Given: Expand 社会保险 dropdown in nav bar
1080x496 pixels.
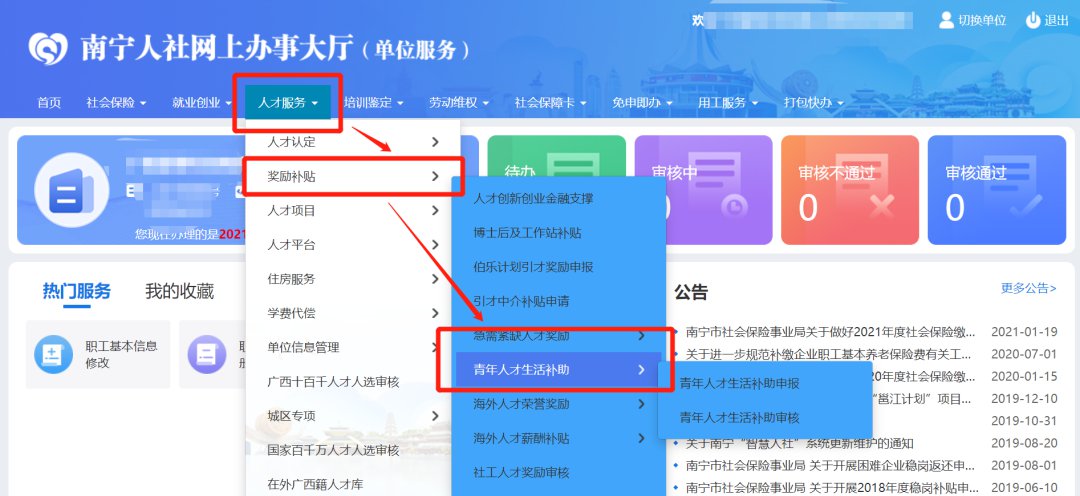Looking at the screenshot, I should pos(116,103).
